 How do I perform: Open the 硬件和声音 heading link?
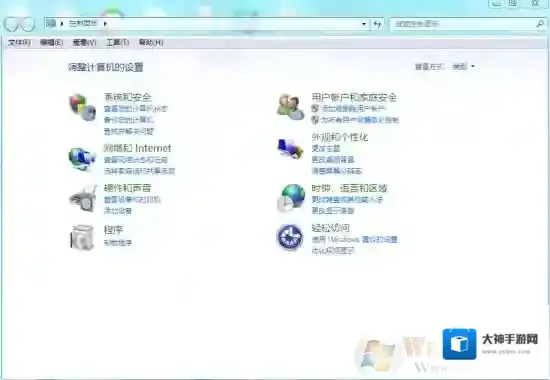[x=128, y=188]
